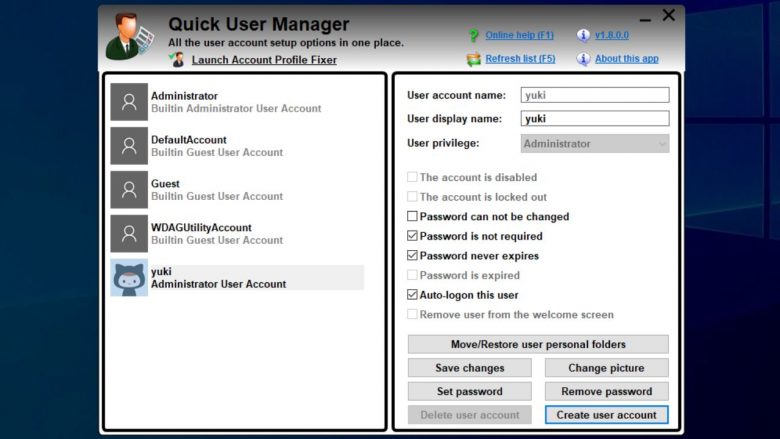
Task: Open About this app link
Action: pos(627,59)
